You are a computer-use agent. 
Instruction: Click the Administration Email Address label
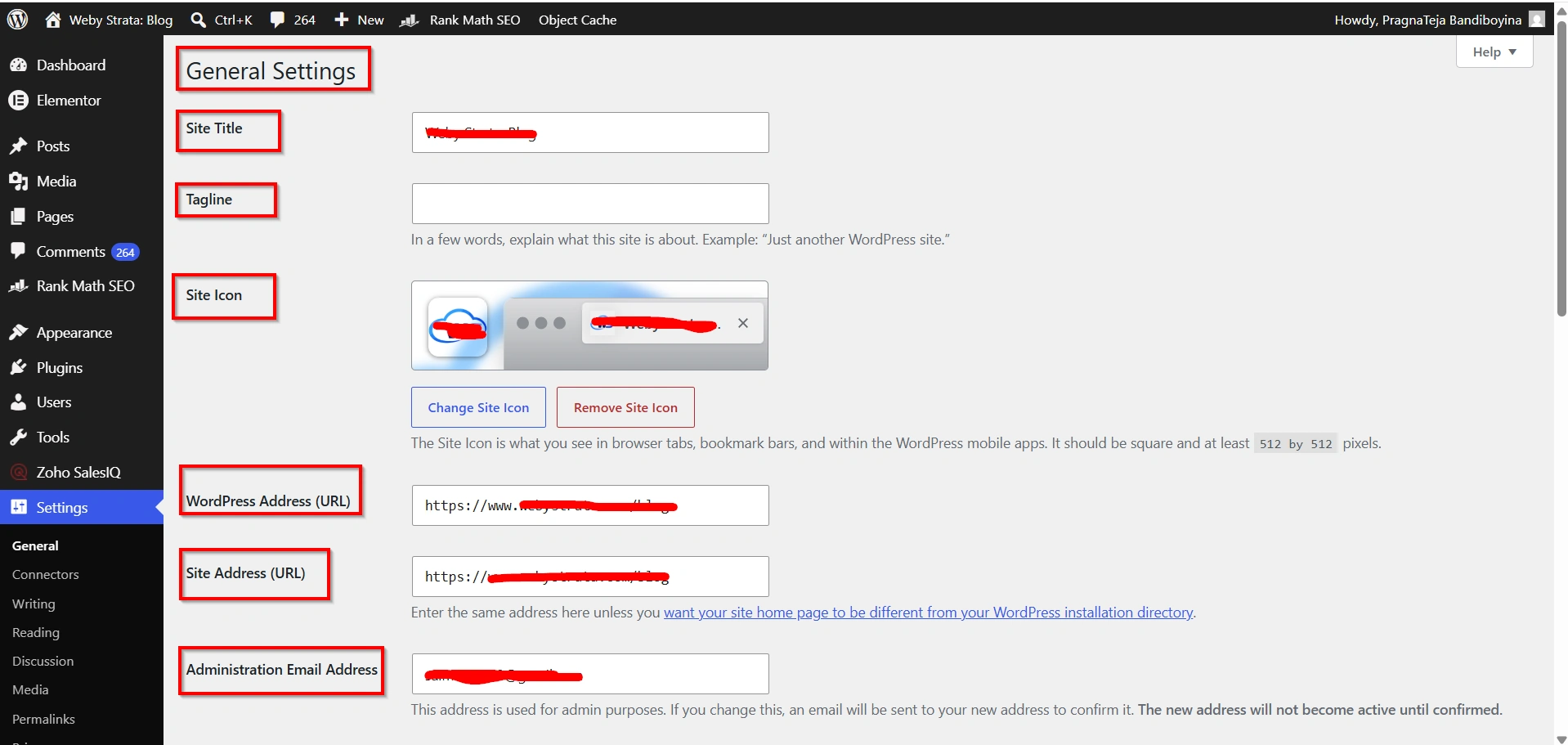281,670
